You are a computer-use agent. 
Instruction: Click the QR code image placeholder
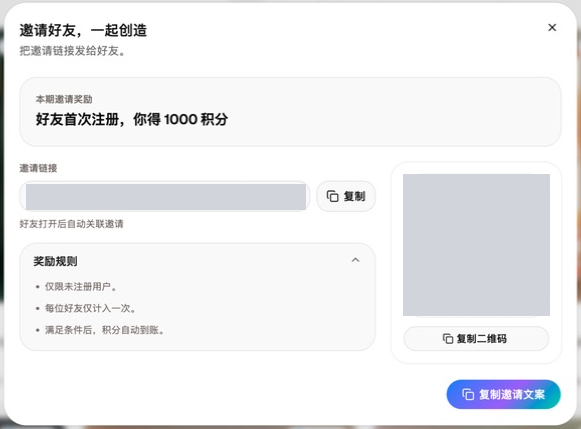[476, 245]
